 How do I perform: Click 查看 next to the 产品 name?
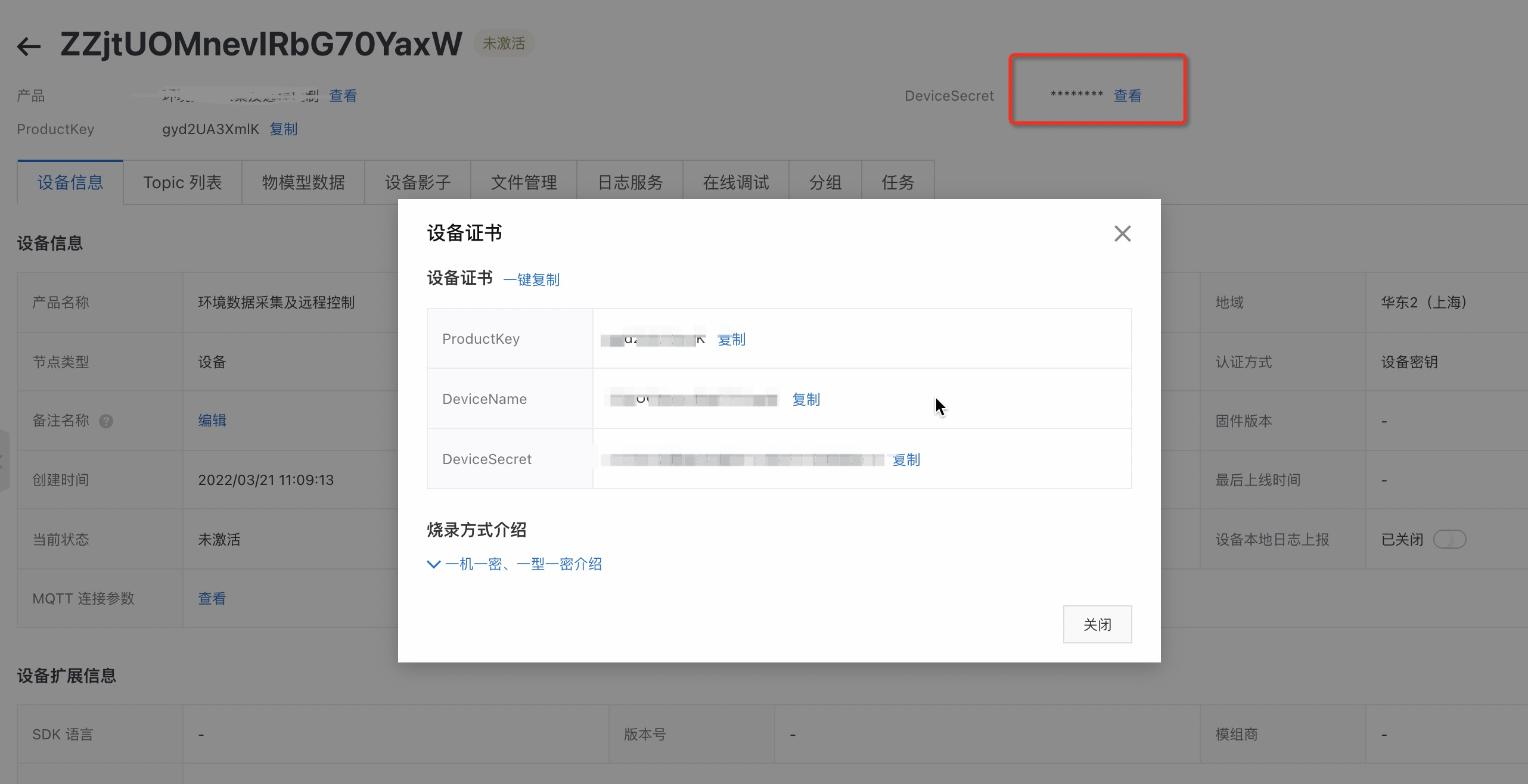pos(343,96)
